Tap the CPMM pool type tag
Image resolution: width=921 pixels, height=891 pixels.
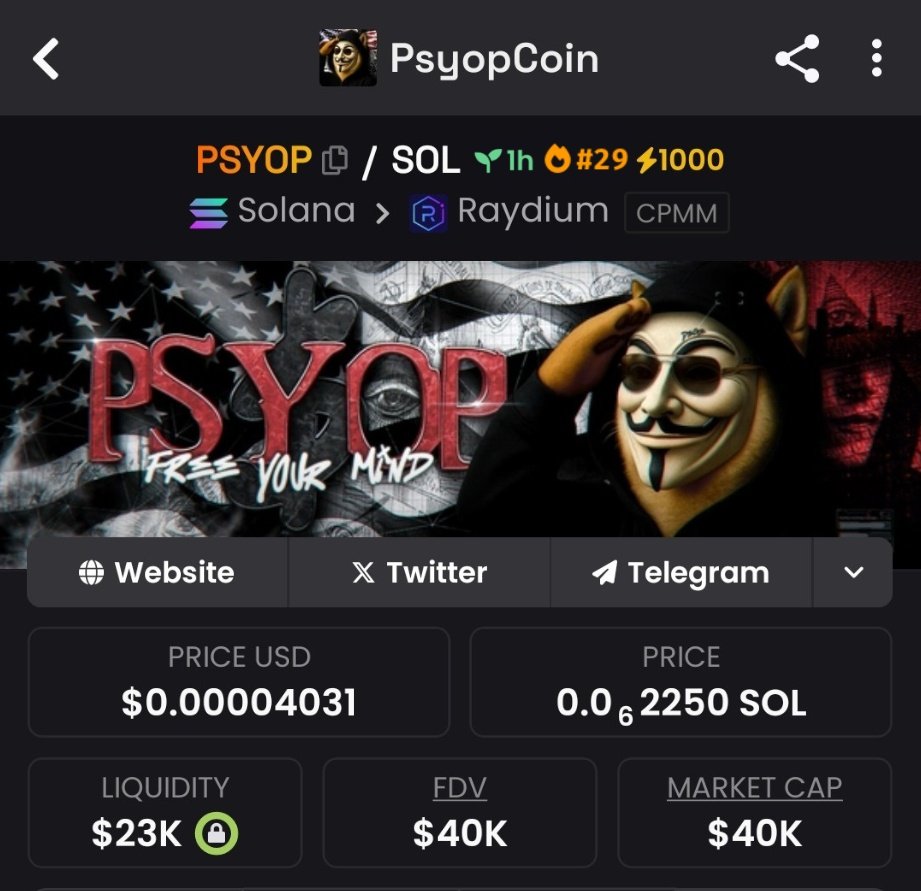pyautogui.click(x=677, y=213)
